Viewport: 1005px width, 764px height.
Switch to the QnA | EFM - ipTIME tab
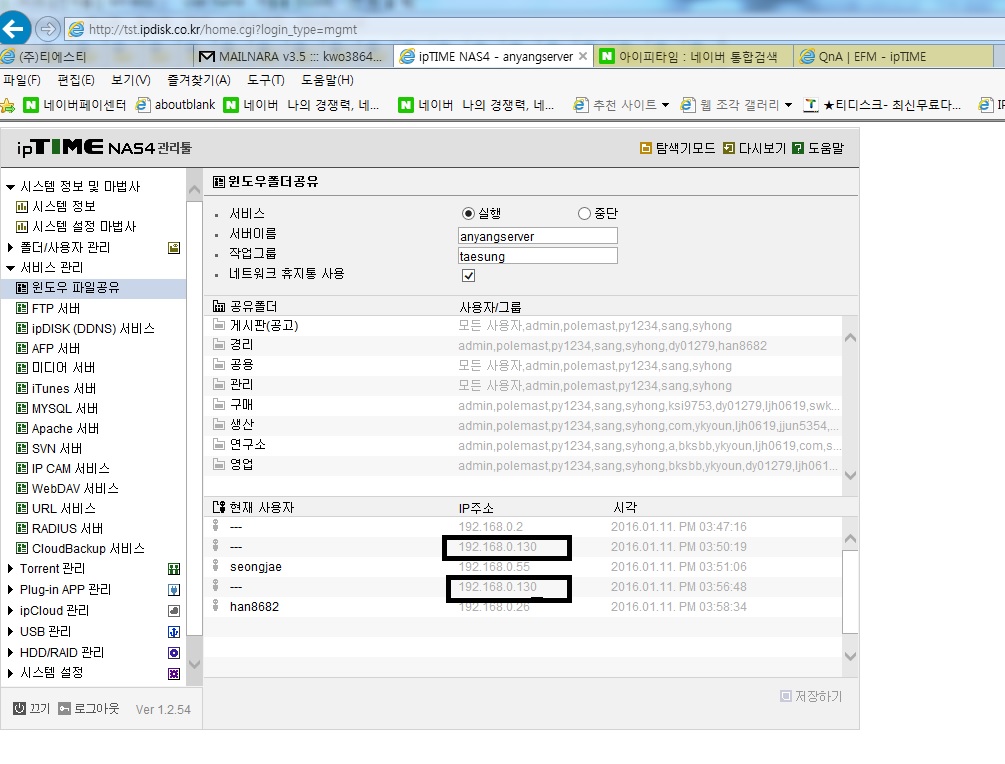coord(892,56)
